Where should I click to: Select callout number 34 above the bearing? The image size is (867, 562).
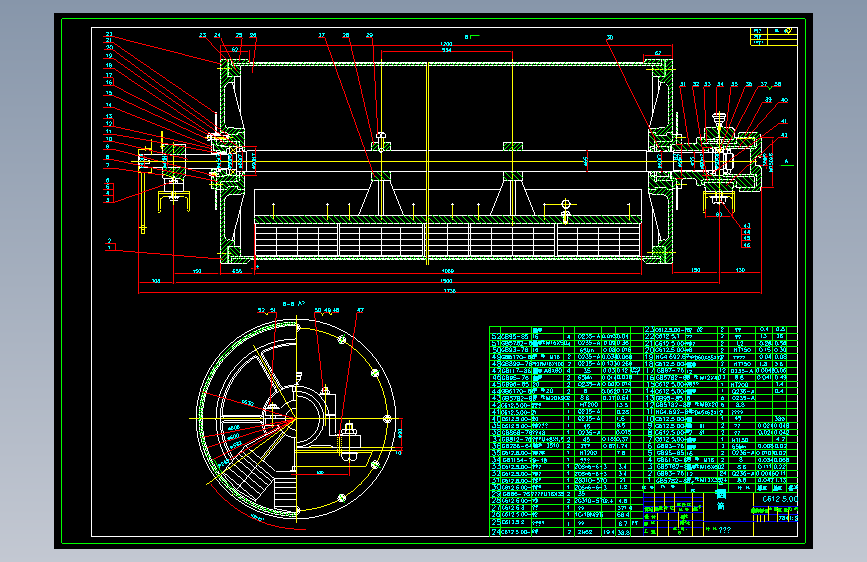pos(720,85)
